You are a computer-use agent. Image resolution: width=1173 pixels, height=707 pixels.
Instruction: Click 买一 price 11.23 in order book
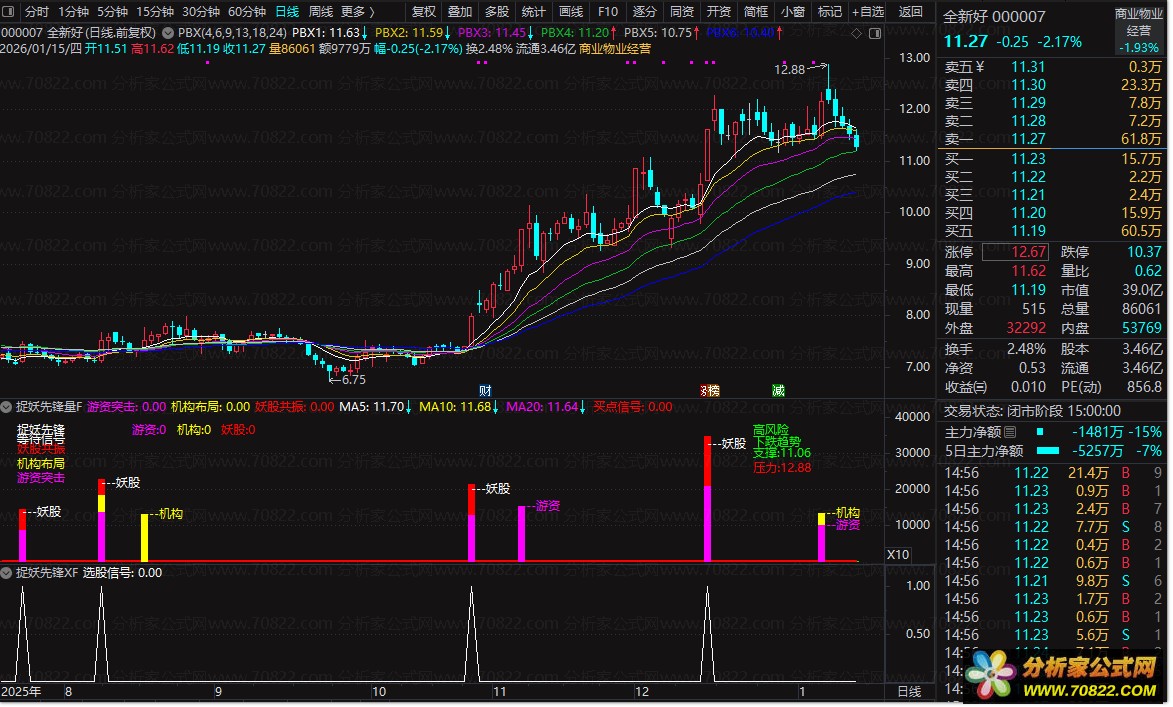[1028, 159]
